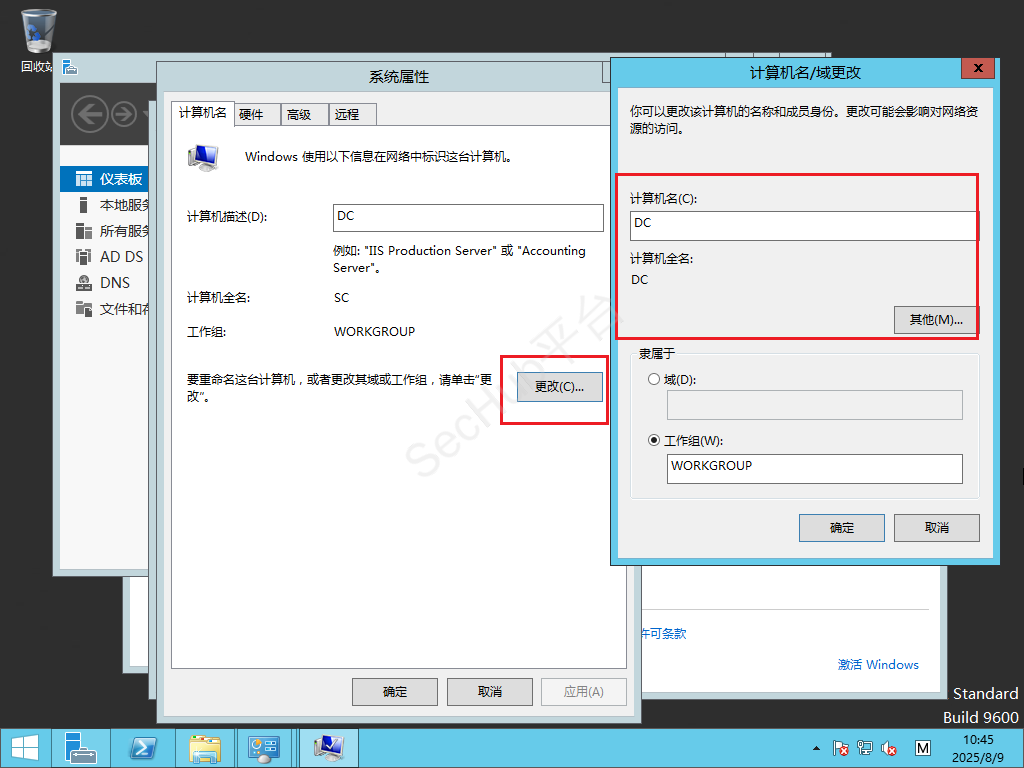Select AD DS in the Server Manager sidebar

[x=121, y=257]
